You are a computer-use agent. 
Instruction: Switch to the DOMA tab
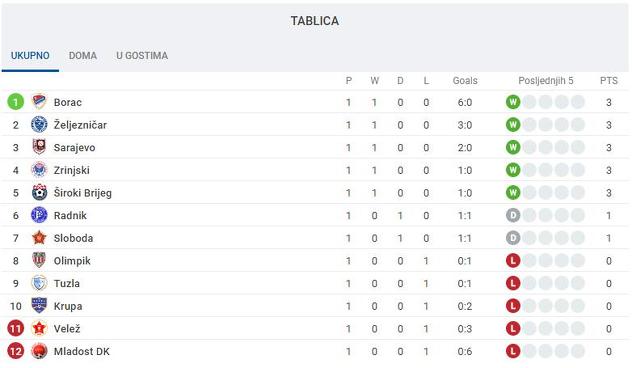pyautogui.click(x=83, y=56)
